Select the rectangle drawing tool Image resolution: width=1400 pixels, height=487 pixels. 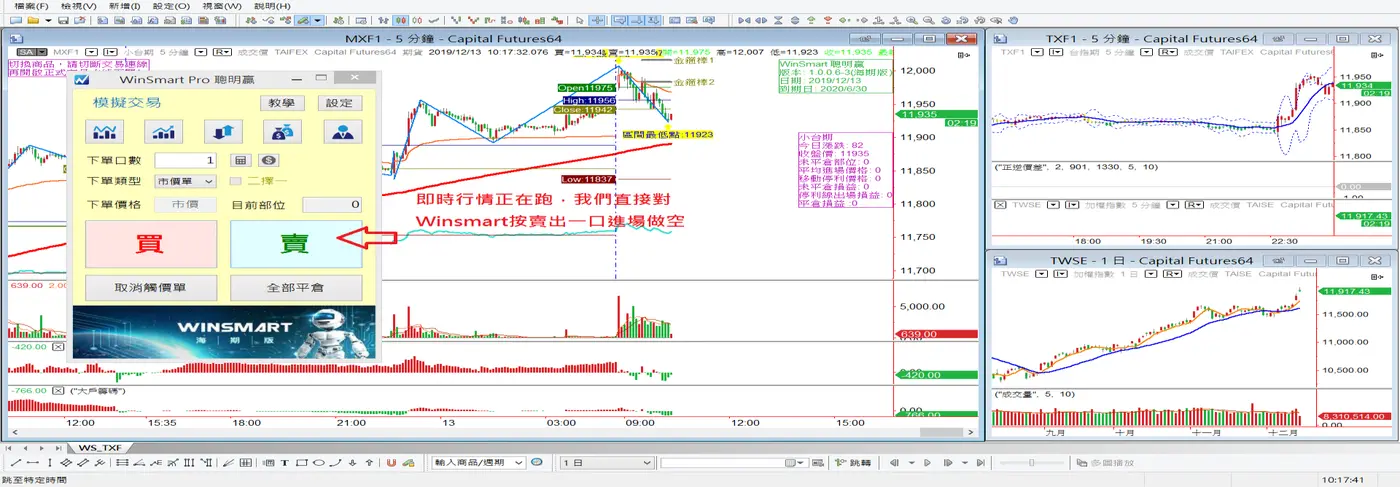(x=301, y=462)
